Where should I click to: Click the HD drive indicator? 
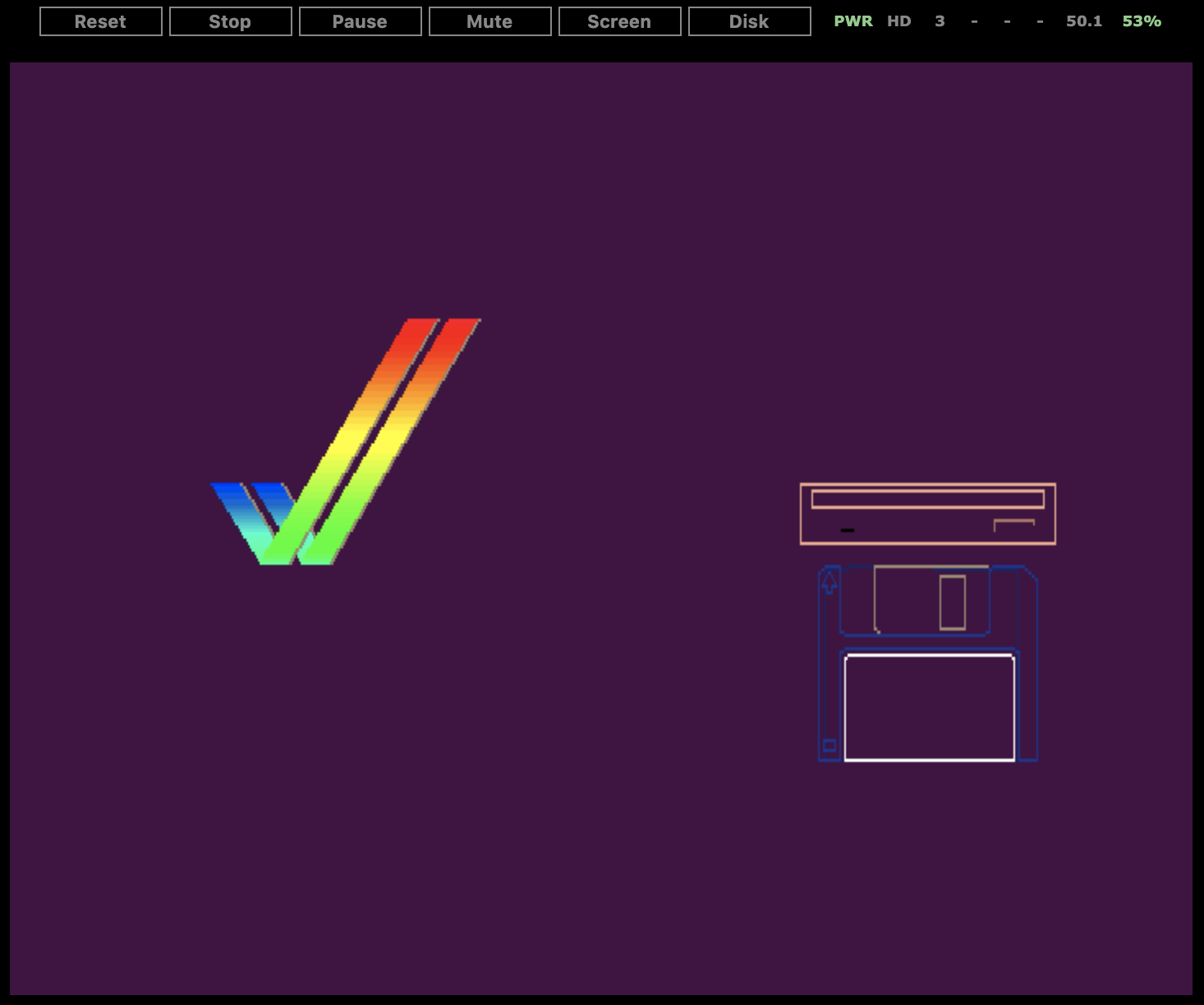pos(899,21)
